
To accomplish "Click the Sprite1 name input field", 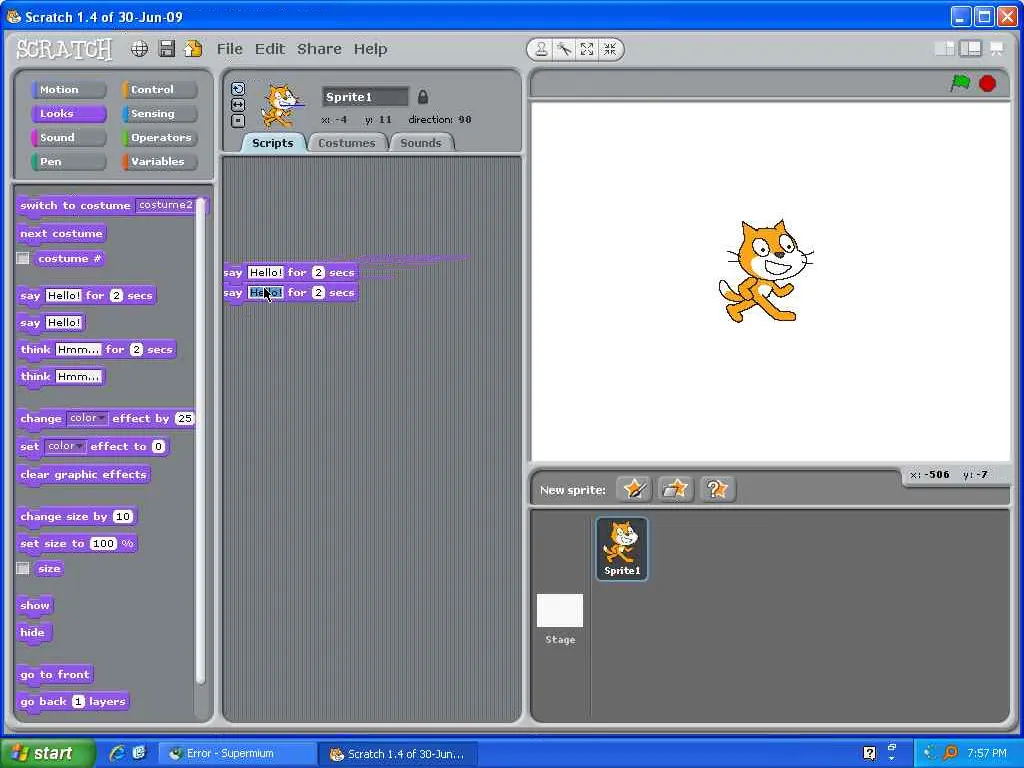I will (x=365, y=97).
